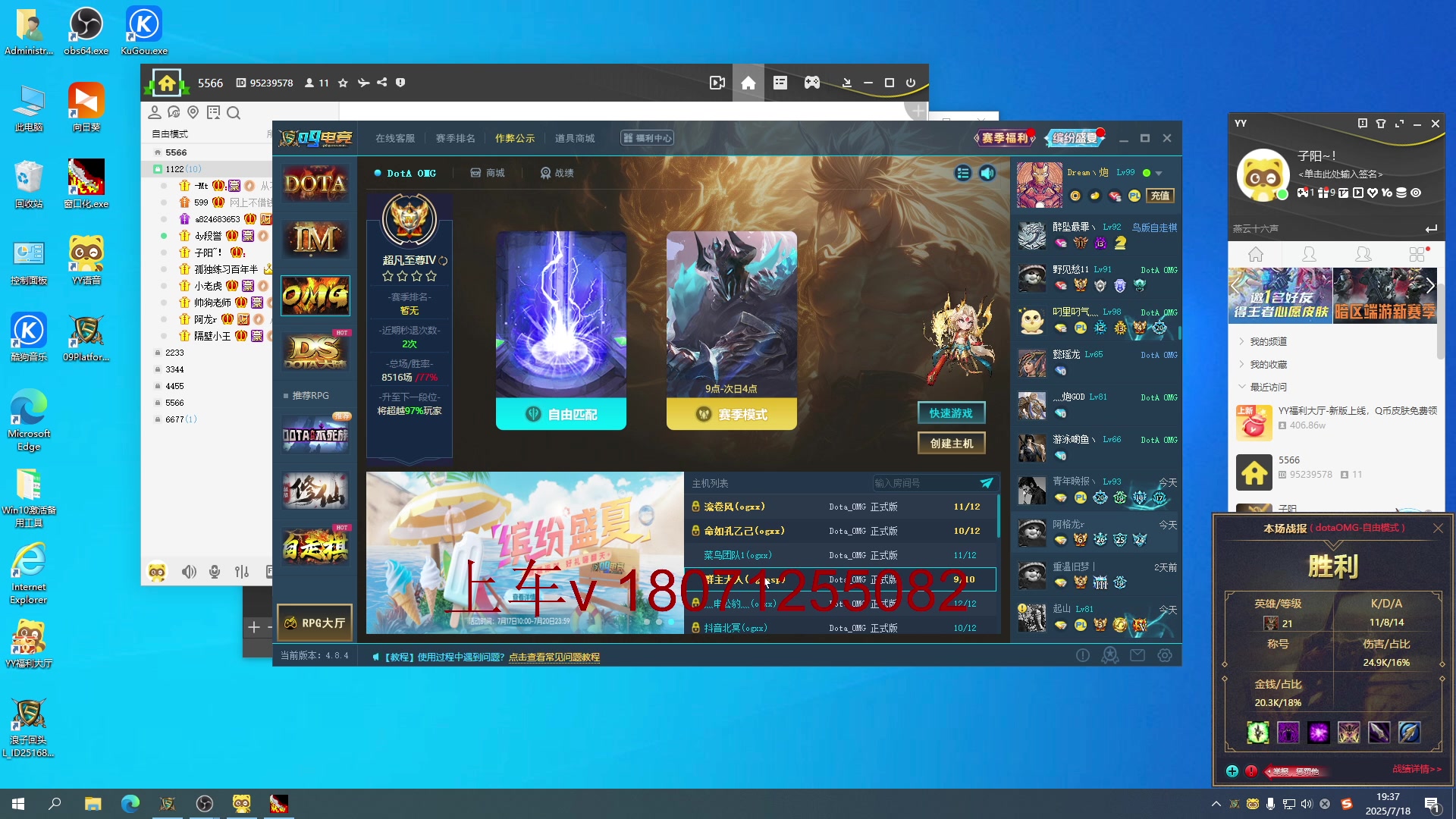Open the mail envelope icon in the status bar
This screenshot has width=1456, height=819.
click(x=1137, y=655)
